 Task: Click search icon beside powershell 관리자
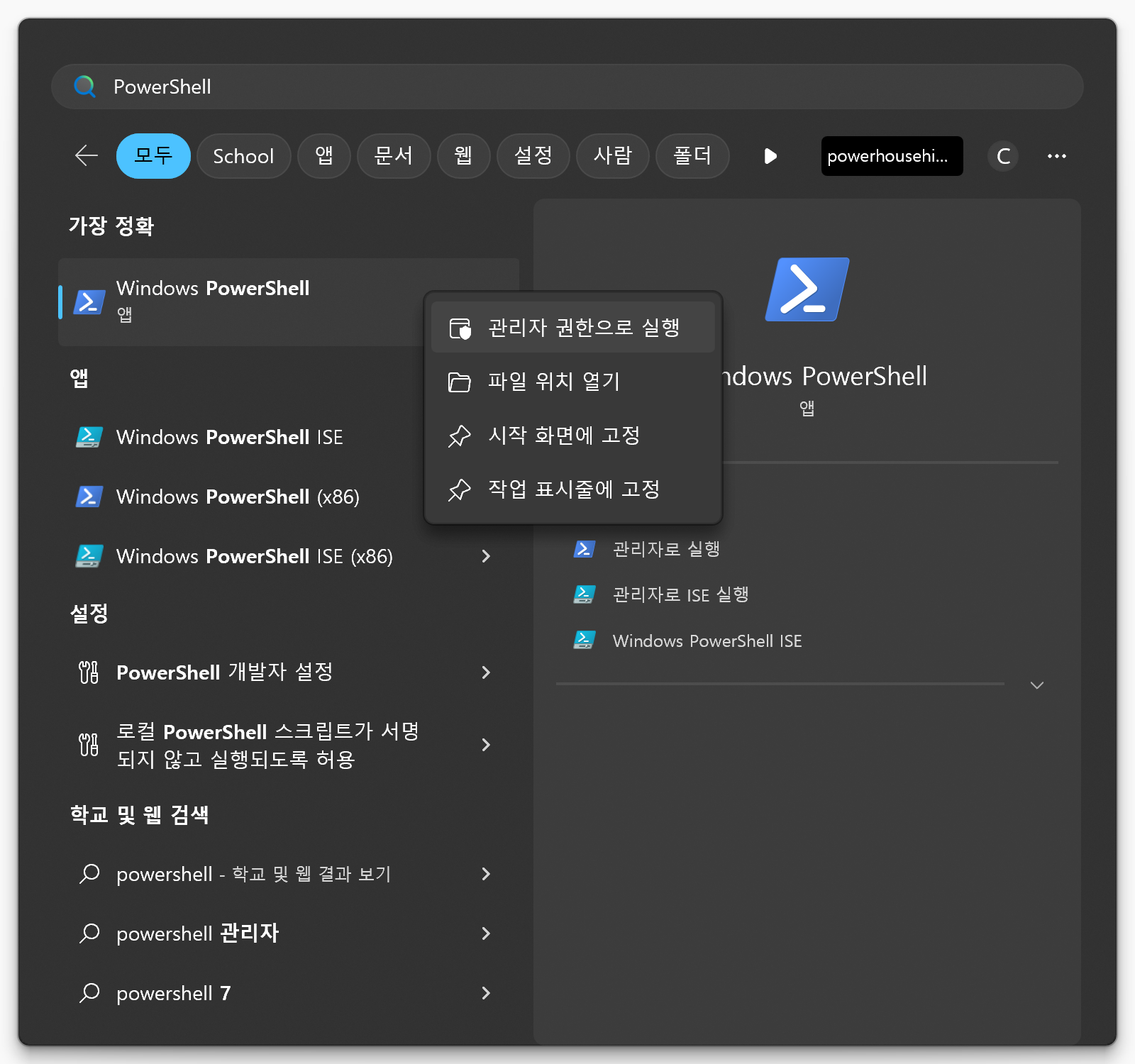click(89, 933)
